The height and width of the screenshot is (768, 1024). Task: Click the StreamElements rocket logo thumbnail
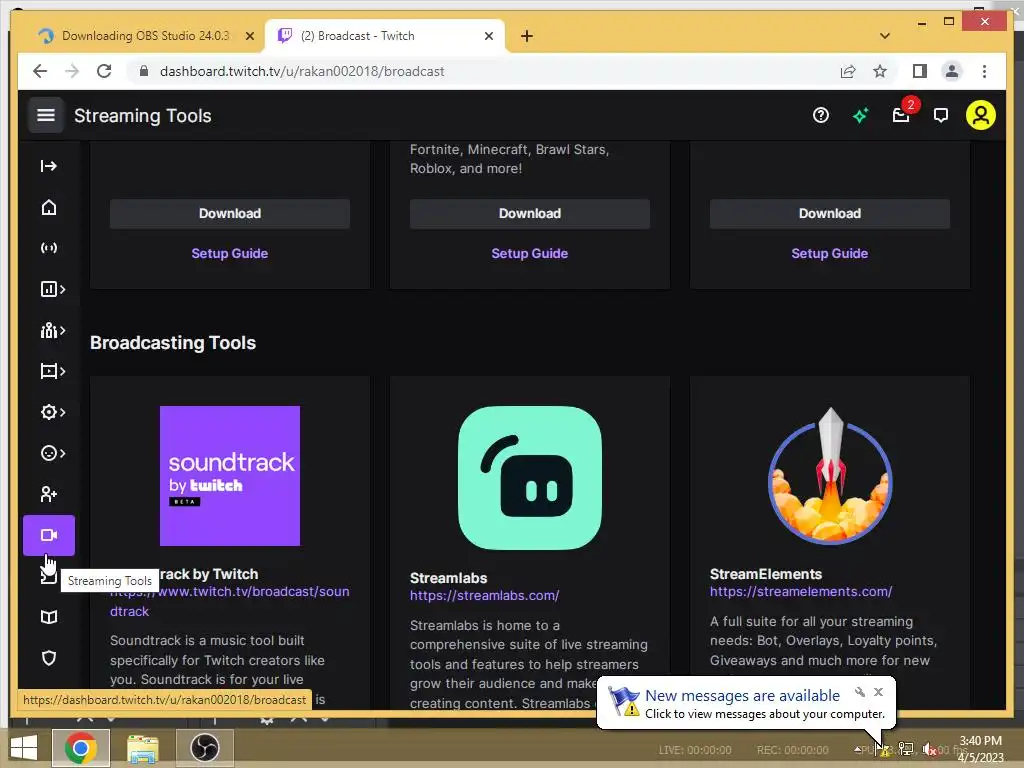[x=830, y=476]
